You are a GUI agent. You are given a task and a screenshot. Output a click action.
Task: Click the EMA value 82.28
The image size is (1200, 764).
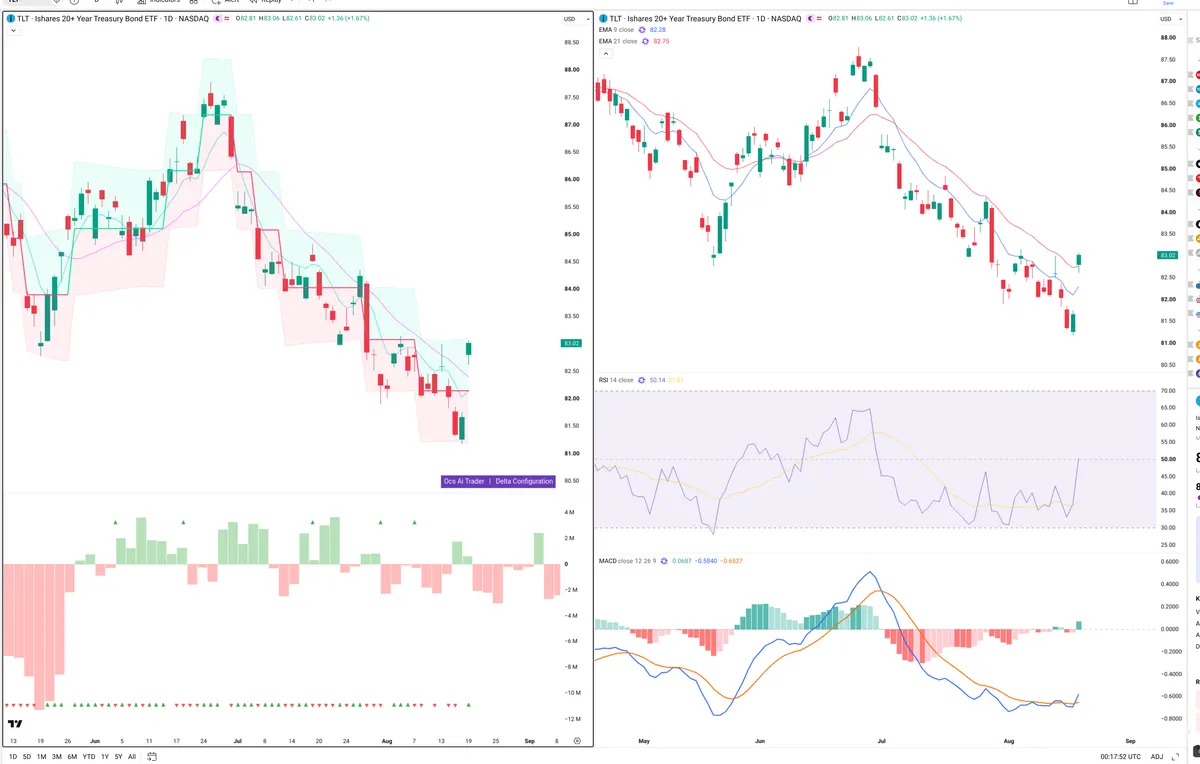pos(658,30)
